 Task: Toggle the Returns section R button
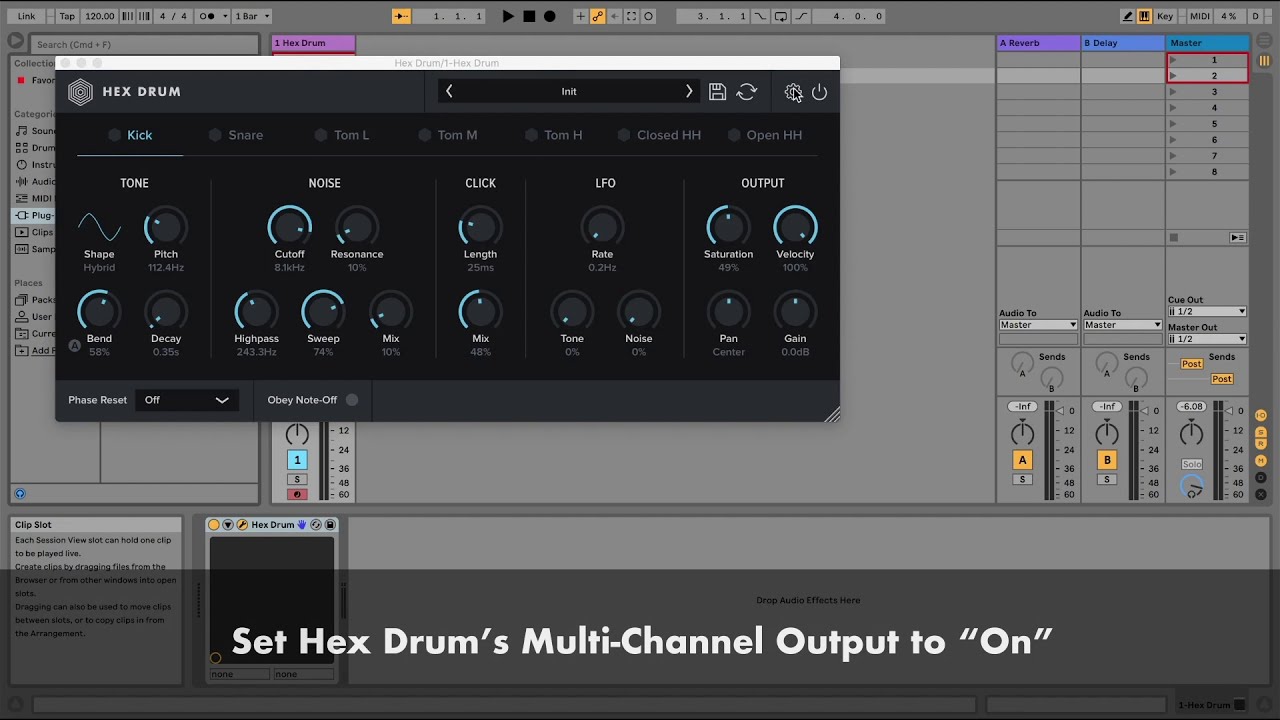click(1261, 444)
